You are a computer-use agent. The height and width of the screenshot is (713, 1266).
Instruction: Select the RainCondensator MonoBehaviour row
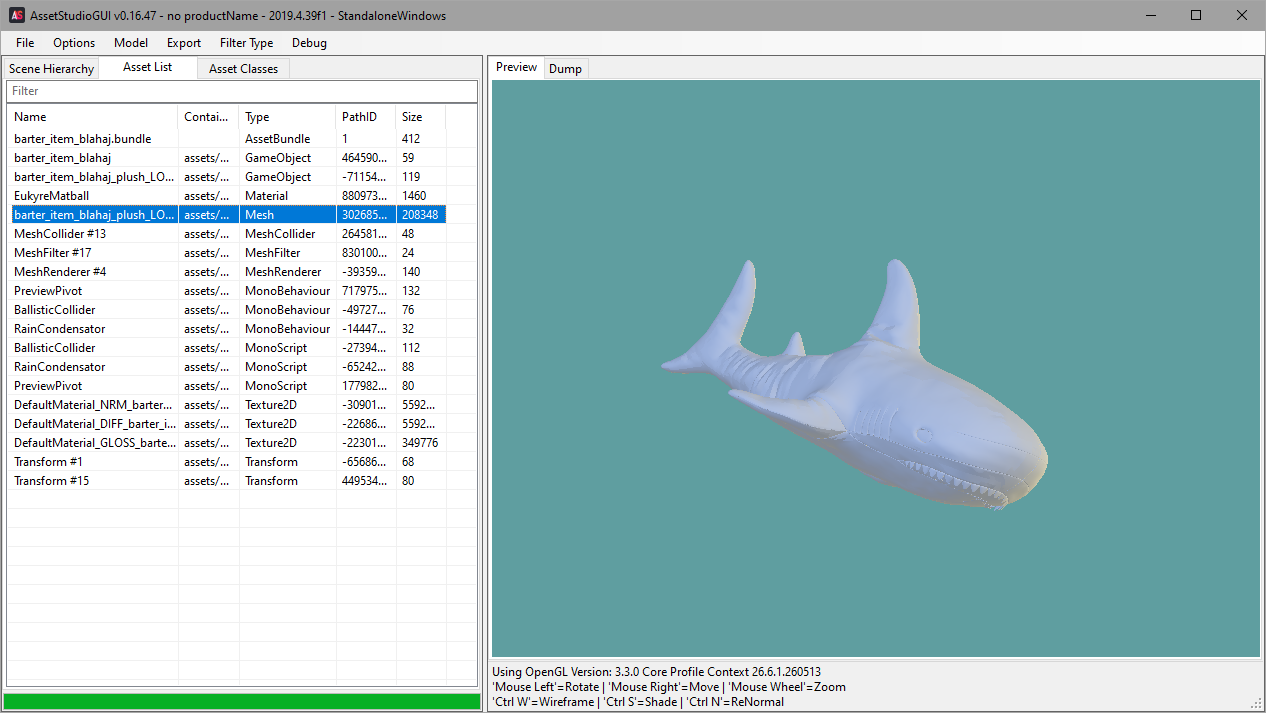227,329
